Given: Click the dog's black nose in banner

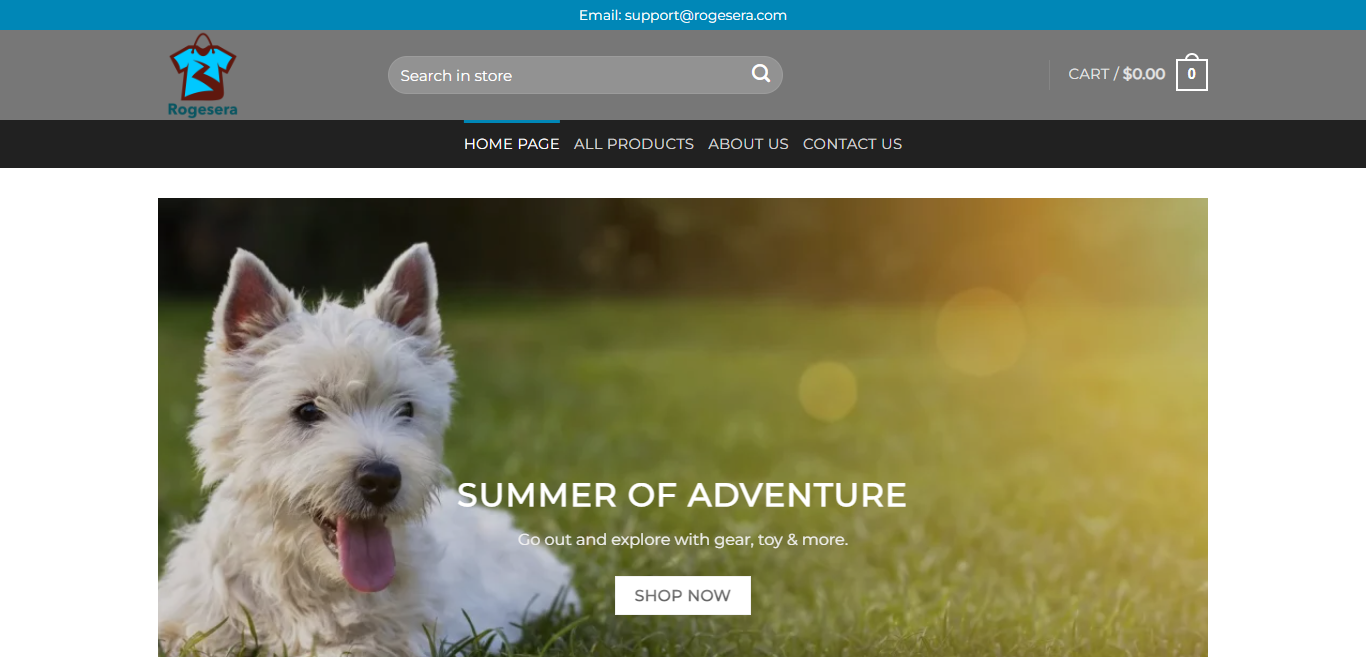Looking at the screenshot, I should pyautogui.click(x=378, y=482).
